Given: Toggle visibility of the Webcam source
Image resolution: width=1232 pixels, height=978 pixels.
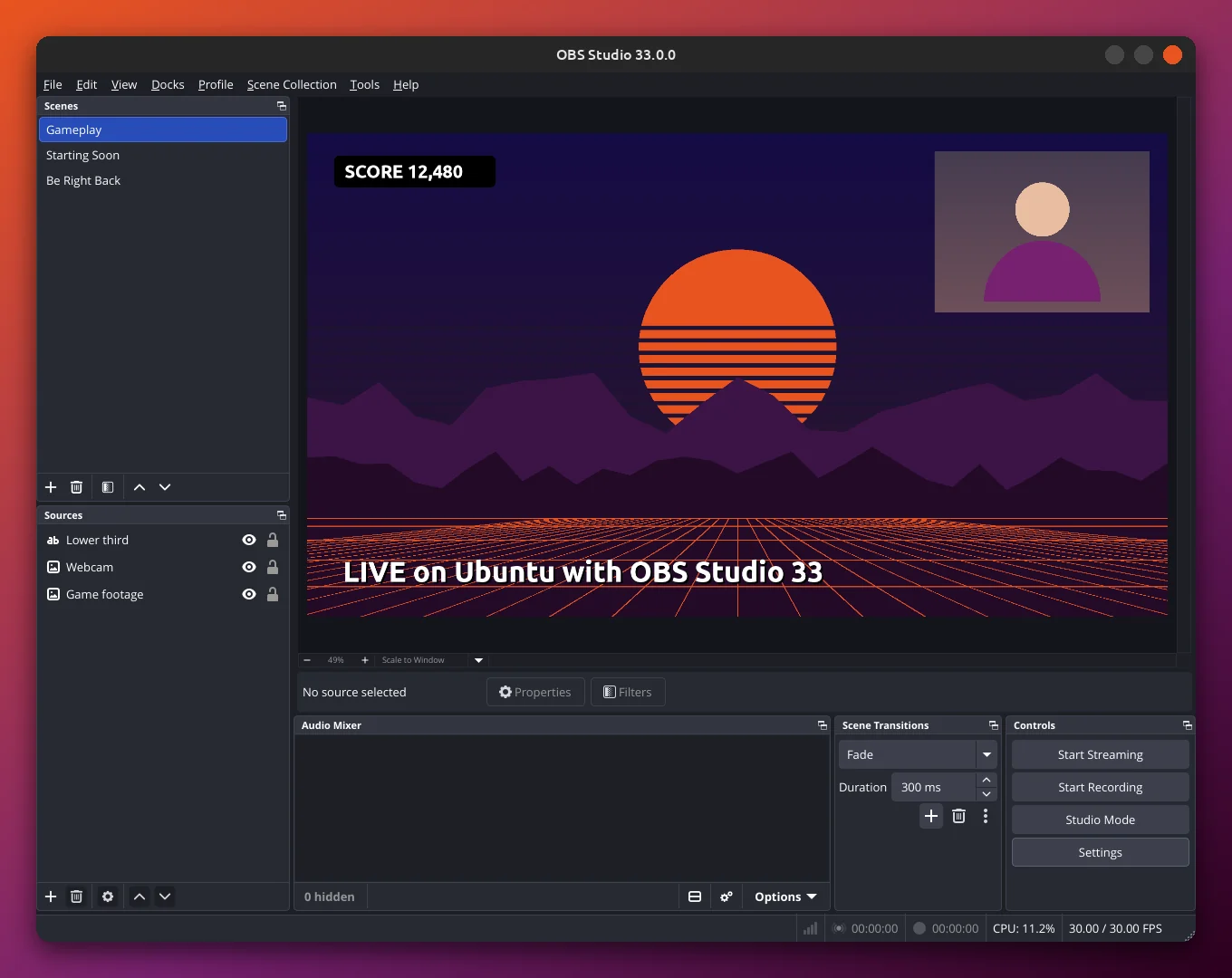Looking at the screenshot, I should (249, 567).
